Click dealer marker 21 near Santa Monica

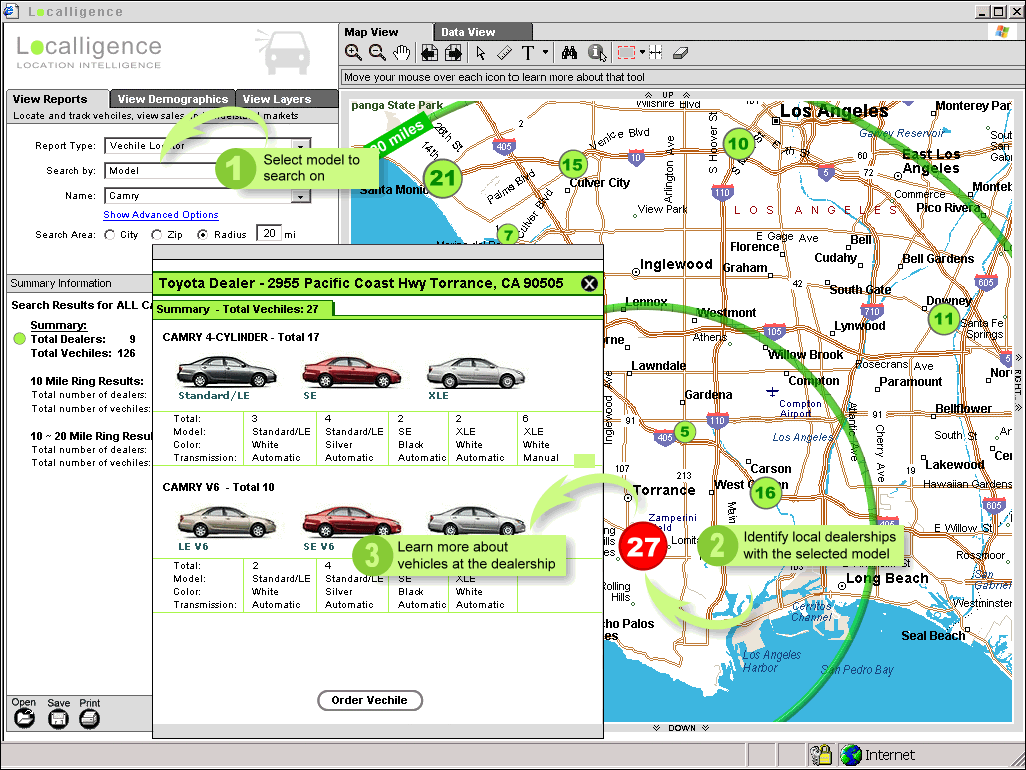point(442,178)
